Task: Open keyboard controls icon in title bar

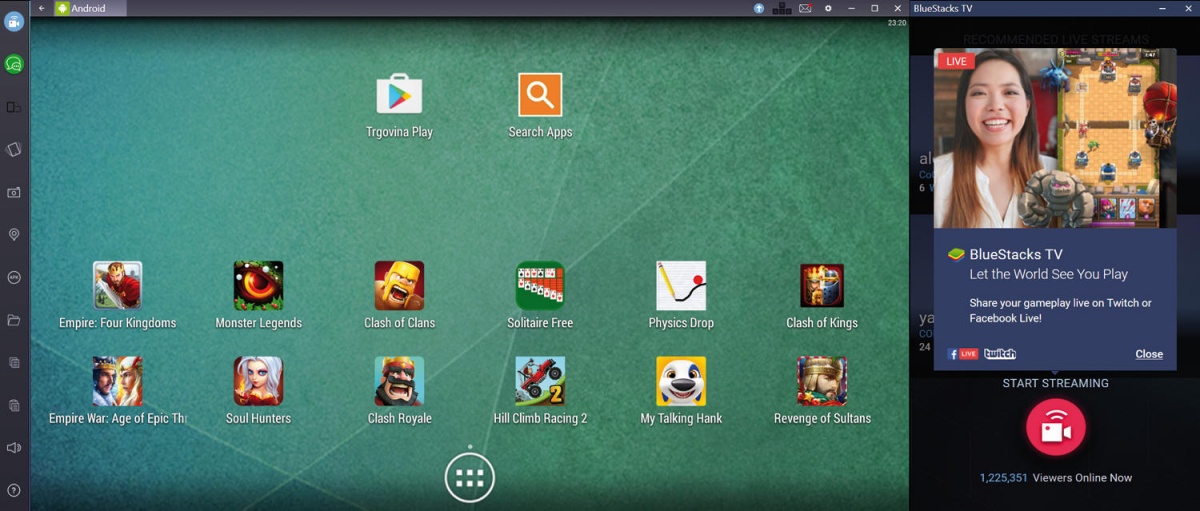Action: (x=782, y=8)
